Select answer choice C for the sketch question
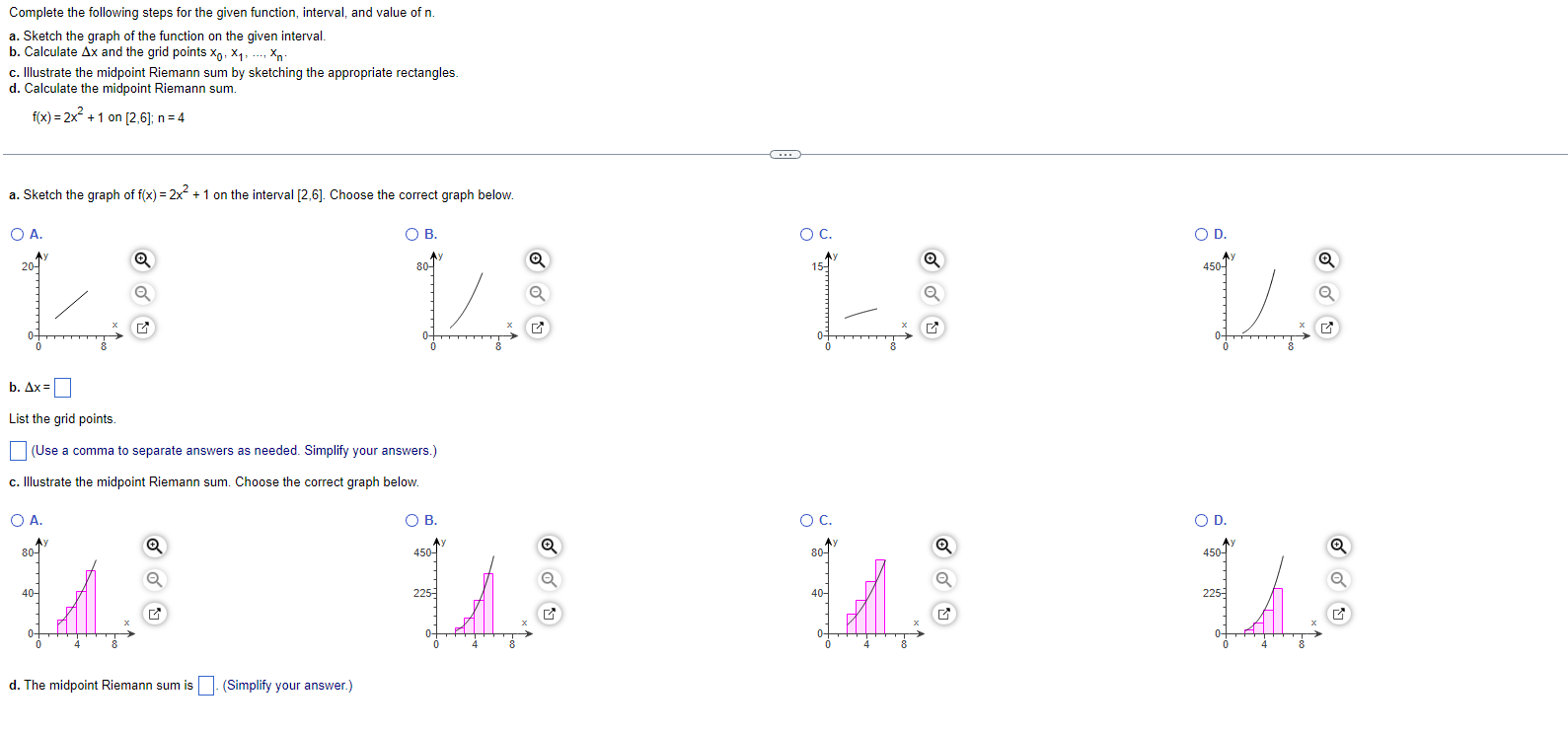1568x733 pixels. 805,234
